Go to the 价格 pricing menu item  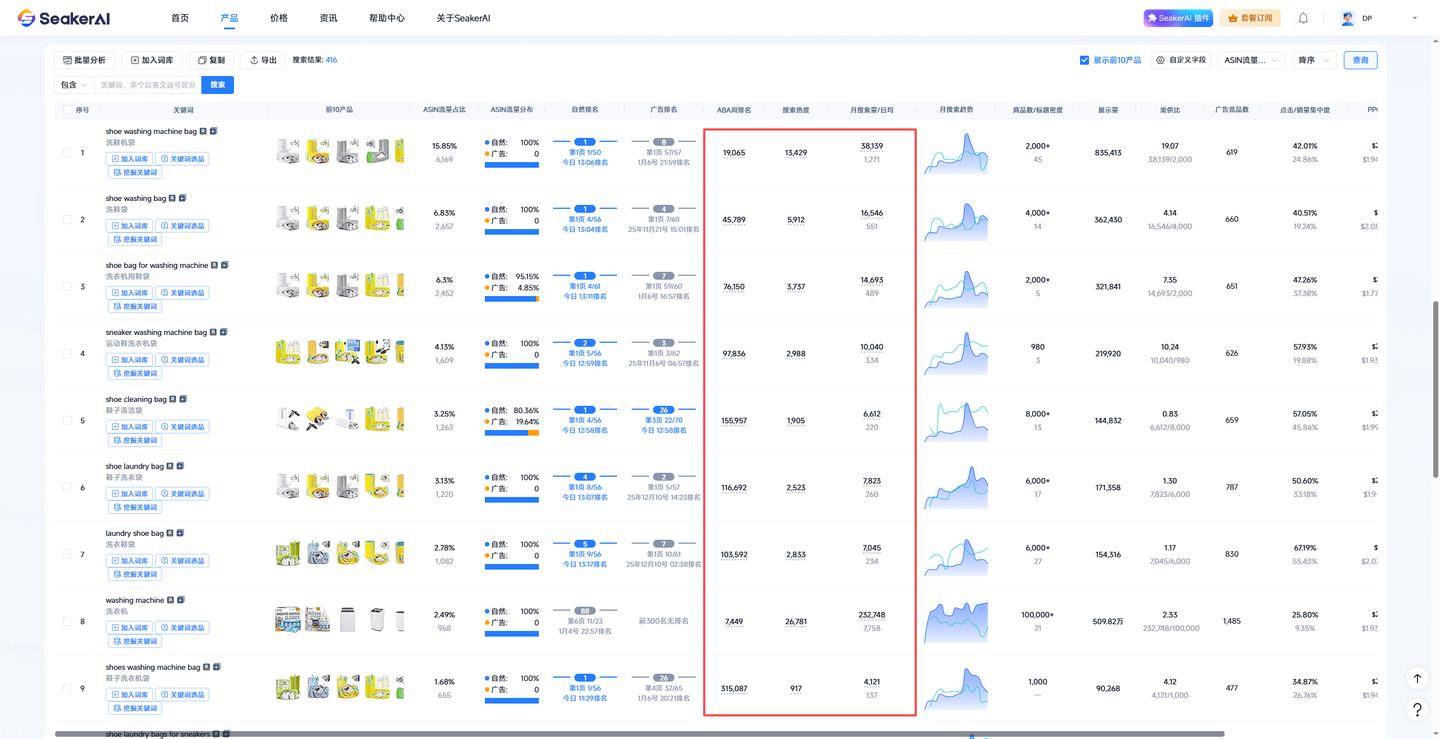[x=279, y=18]
